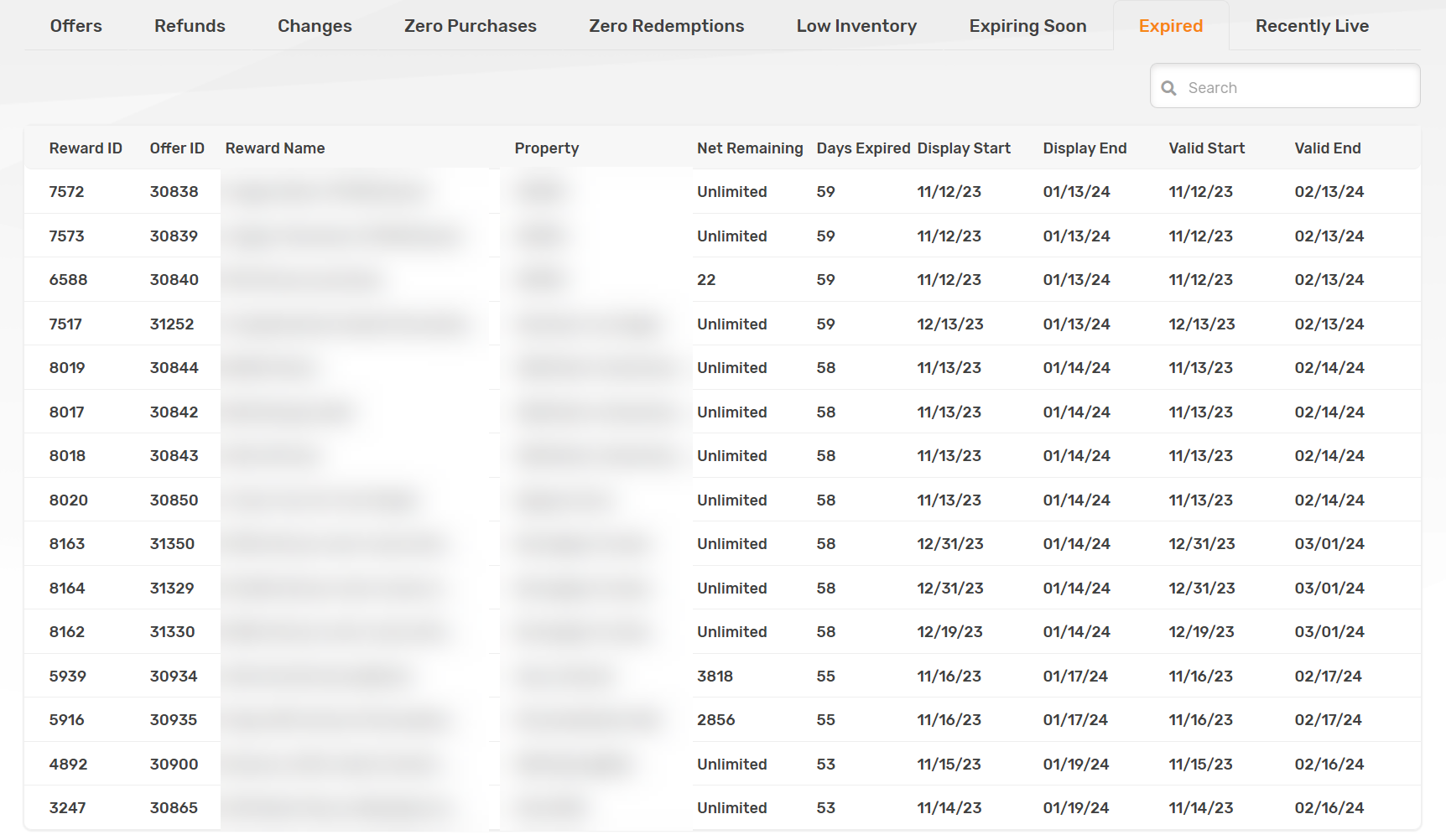This screenshot has width=1446, height=840.
Task: Sort by Valid End column header
Action: click(1328, 148)
